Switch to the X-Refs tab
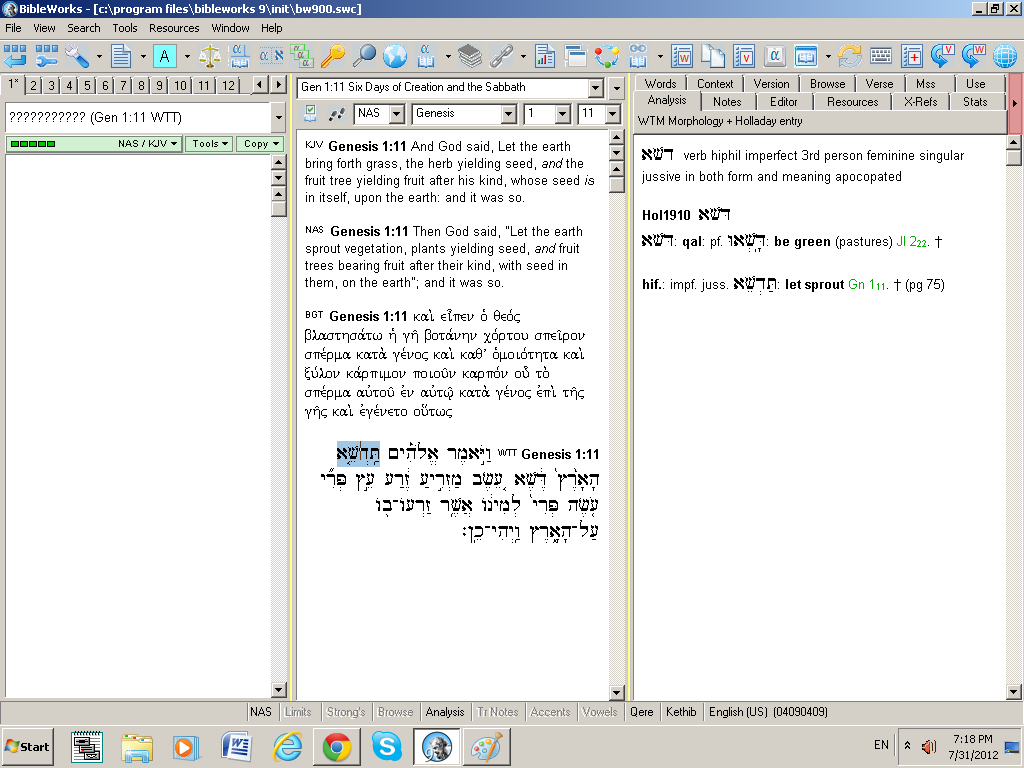1024x768 pixels. pos(920,102)
